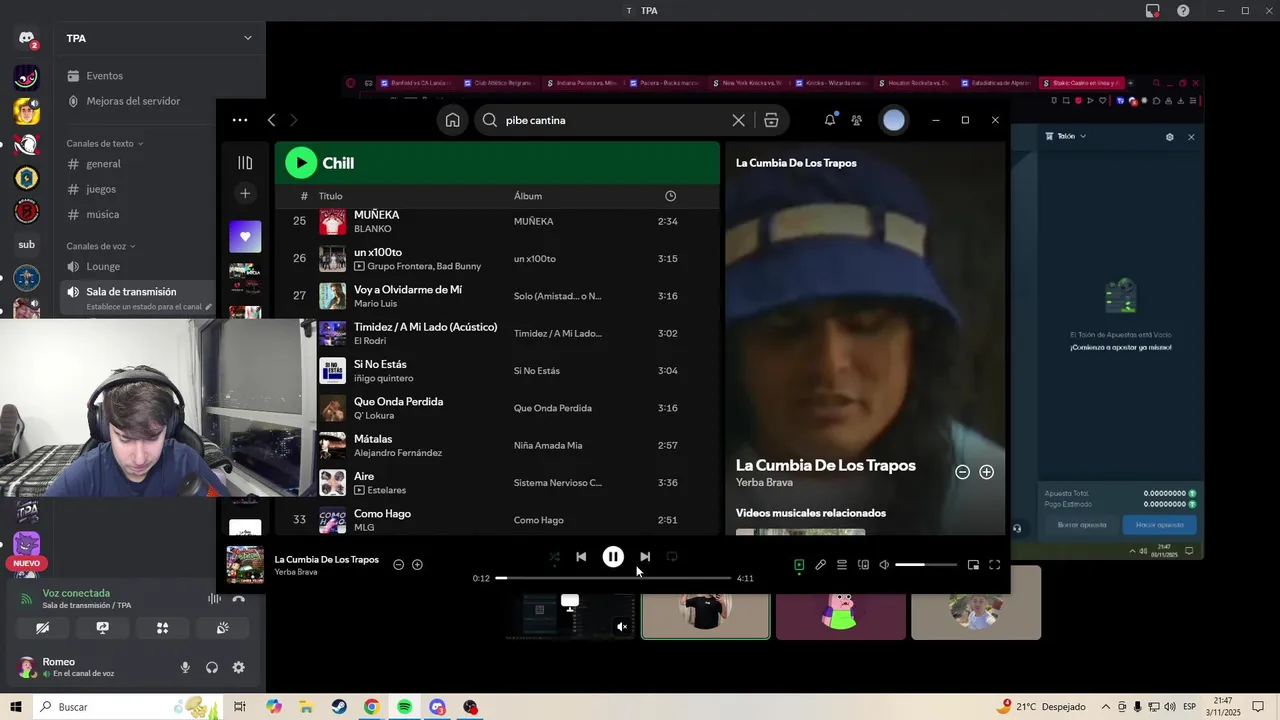Hide this song using panel minus icon
Image resolution: width=1280 pixels, height=720 pixels.
(x=962, y=472)
